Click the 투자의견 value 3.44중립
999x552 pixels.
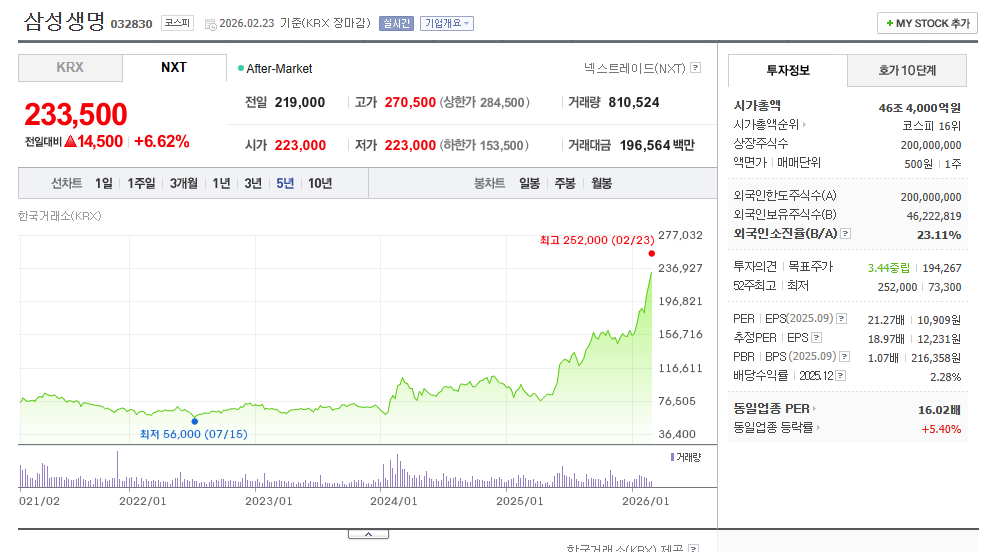[x=889, y=268]
